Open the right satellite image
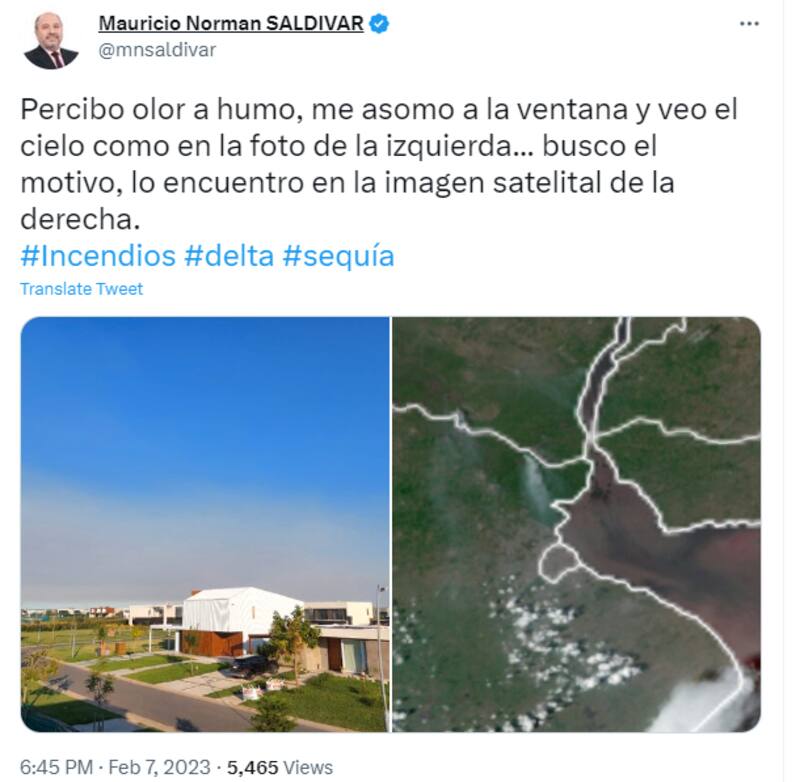800x782 pixels. (577, 524)
